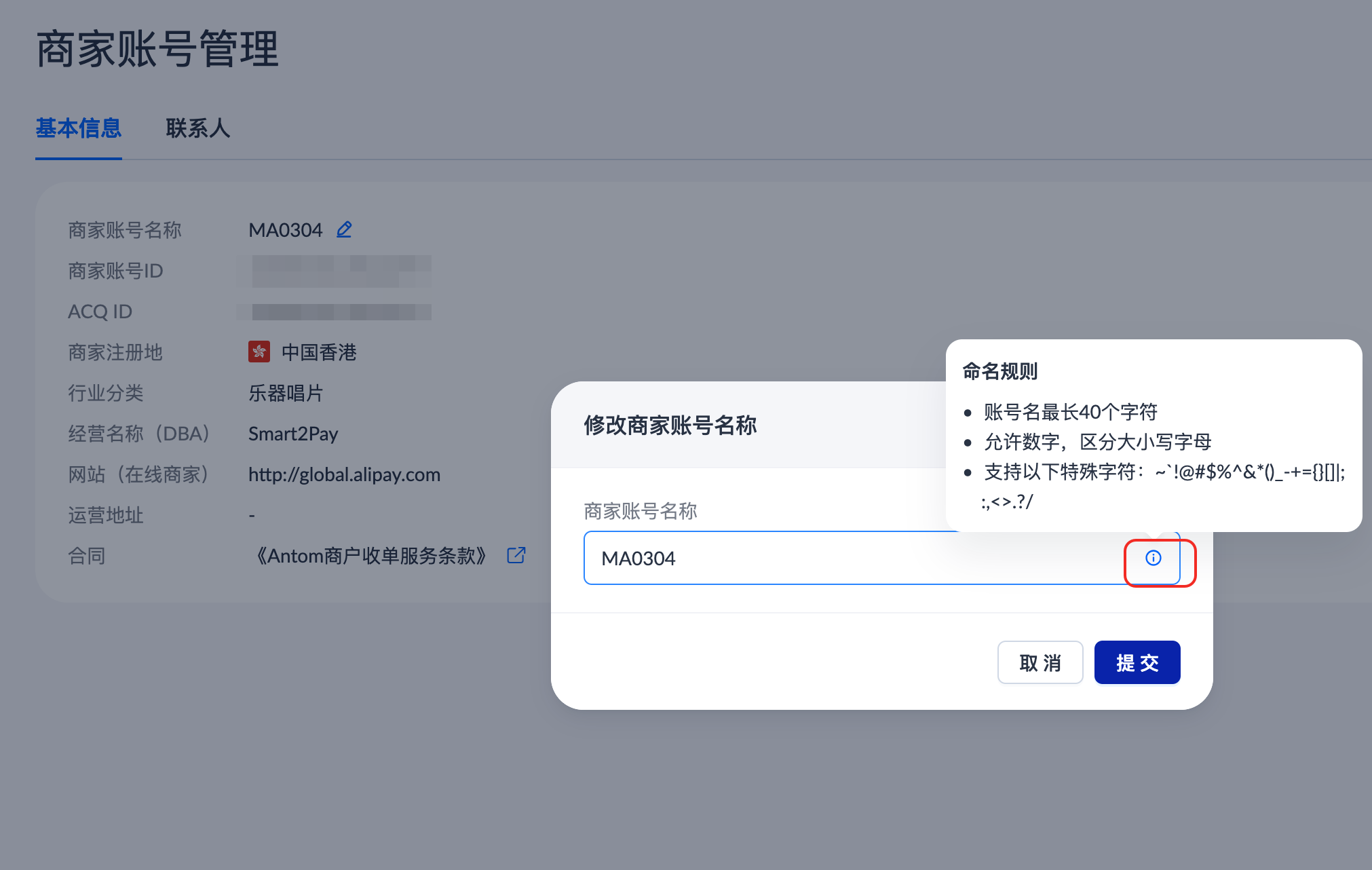Open the external link icon beside the Antom contract
1372x870 pixels.
(x=516, y=555)
